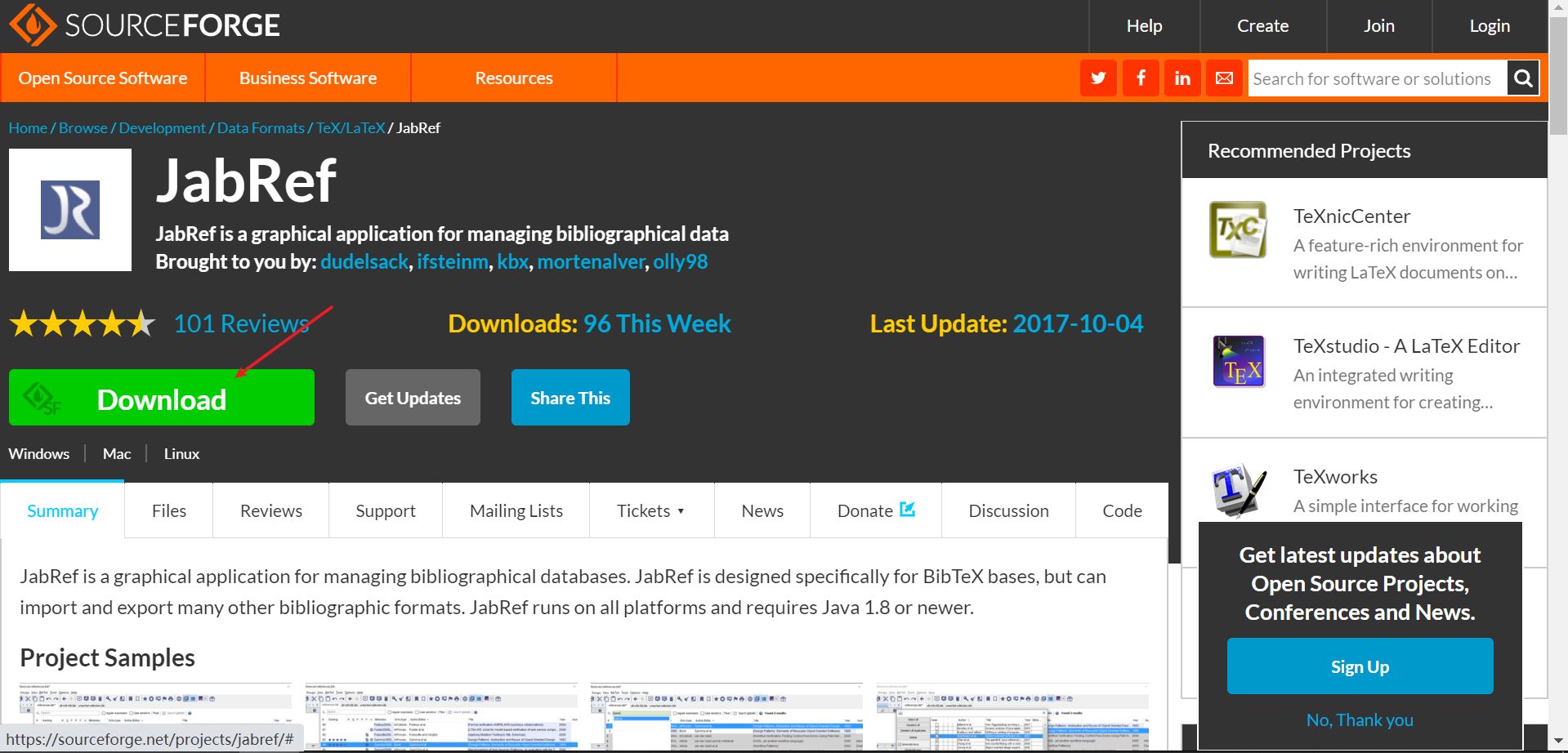Open the TeXnicCenter project icon

click(1238, 229)
